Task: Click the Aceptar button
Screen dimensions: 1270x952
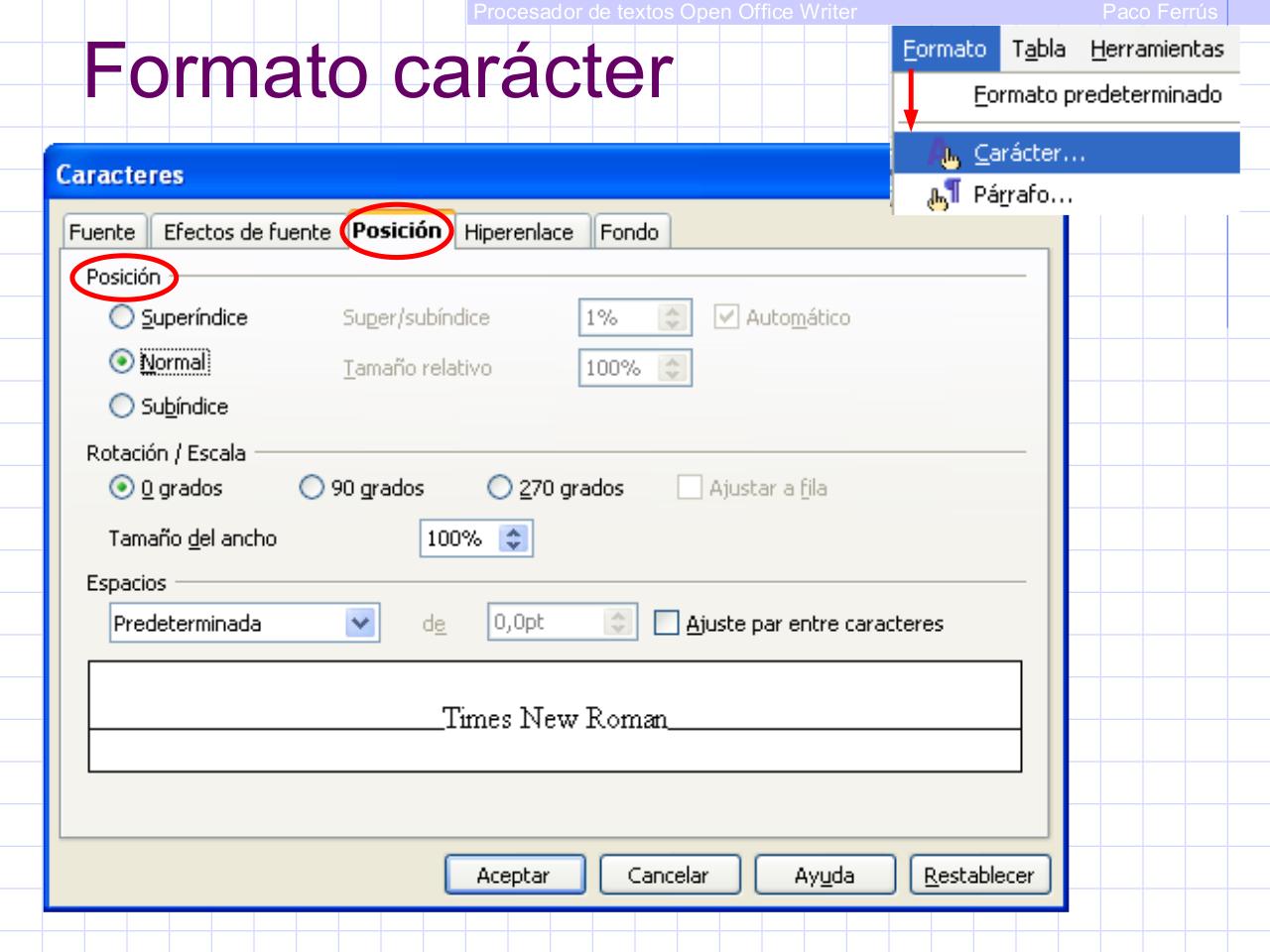Action: tap(517, 876)
